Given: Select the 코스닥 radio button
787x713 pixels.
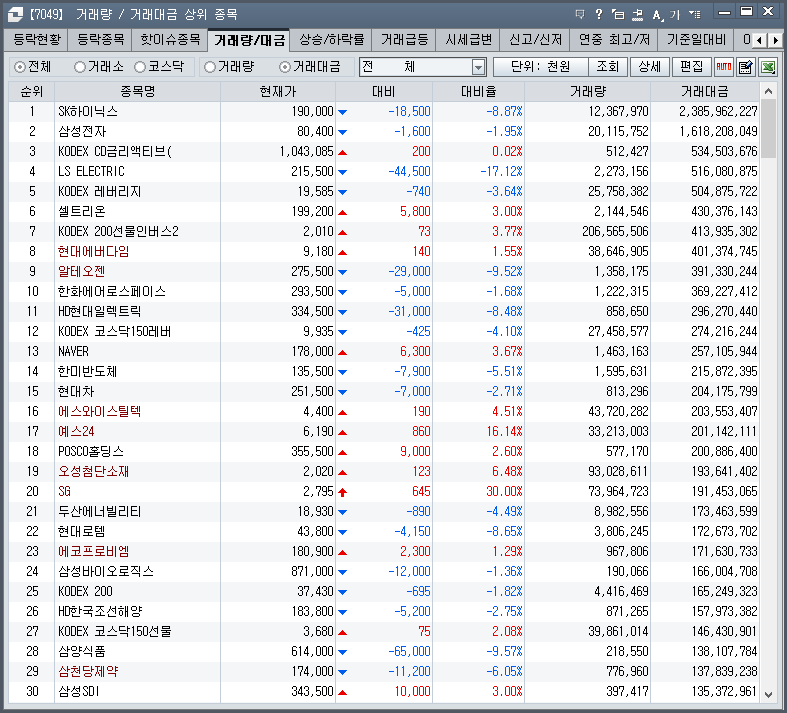Looking at the screenshot, I should (x=140, y=67).
